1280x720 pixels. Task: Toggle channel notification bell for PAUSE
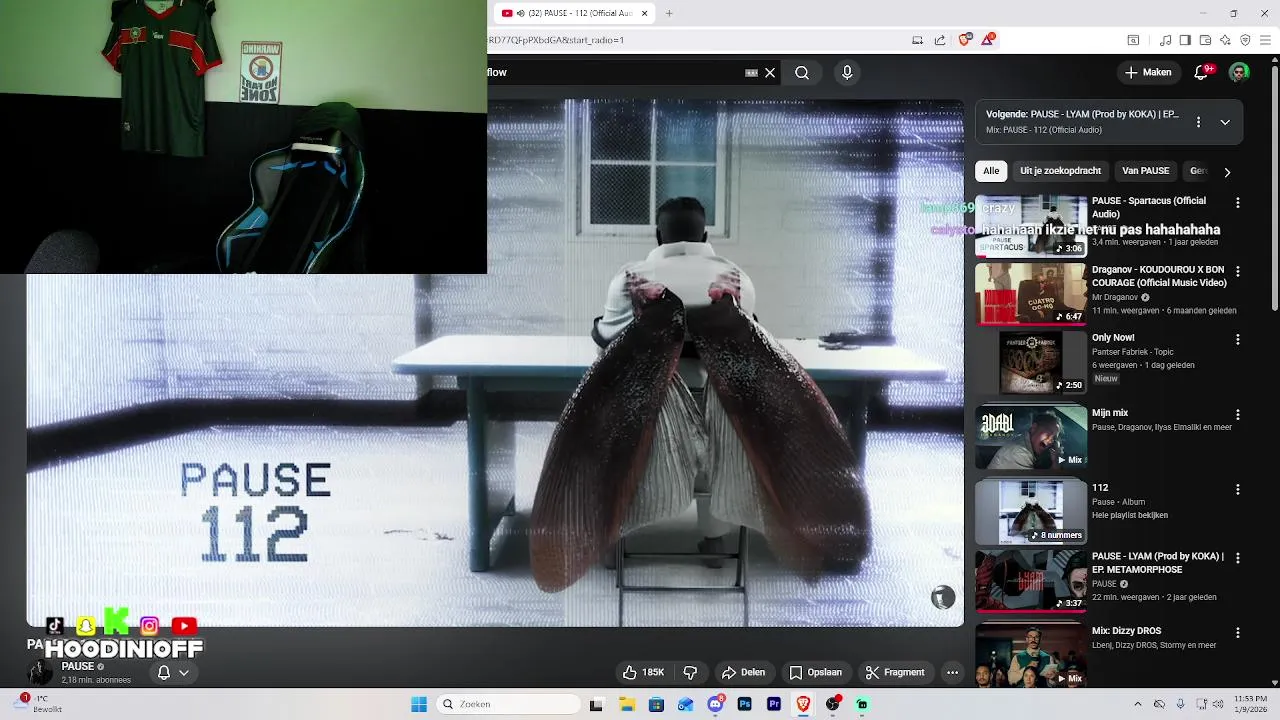coord(172,673)
